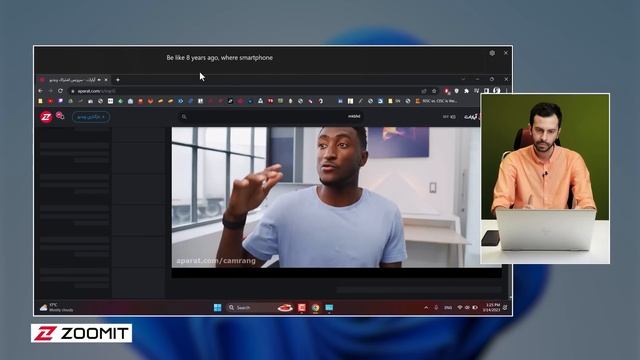Close the Aparat browser tab
The image size is (640, 360).
pyautogui.click(x=106, y=80)
